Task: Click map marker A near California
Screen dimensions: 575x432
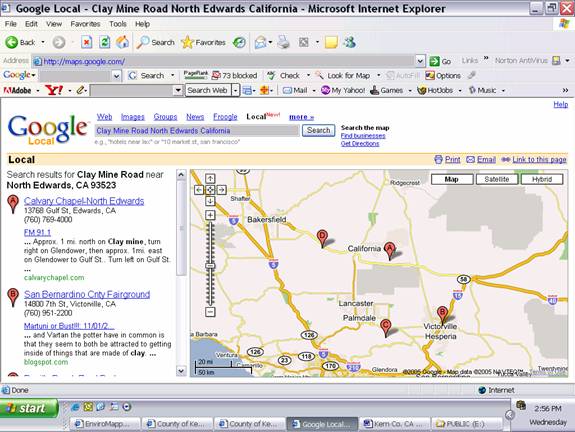Action: (390, 251)
